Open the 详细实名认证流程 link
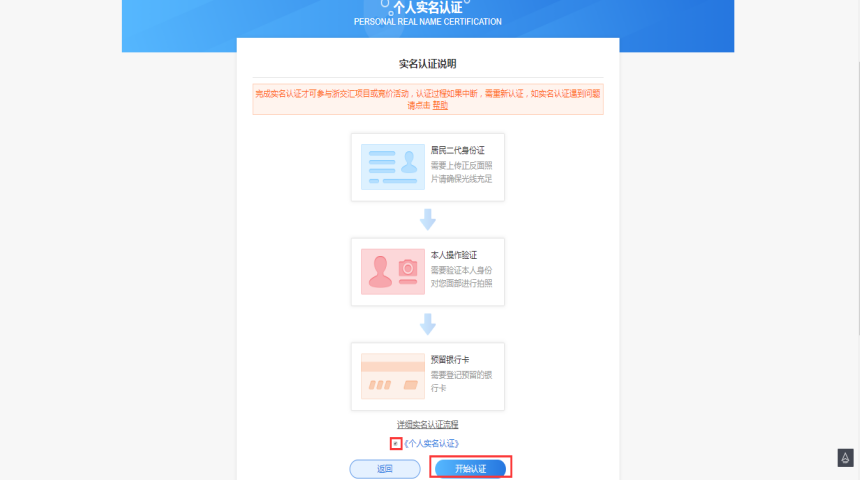This screenshot has width=860, height=480. tap(427, 425)
